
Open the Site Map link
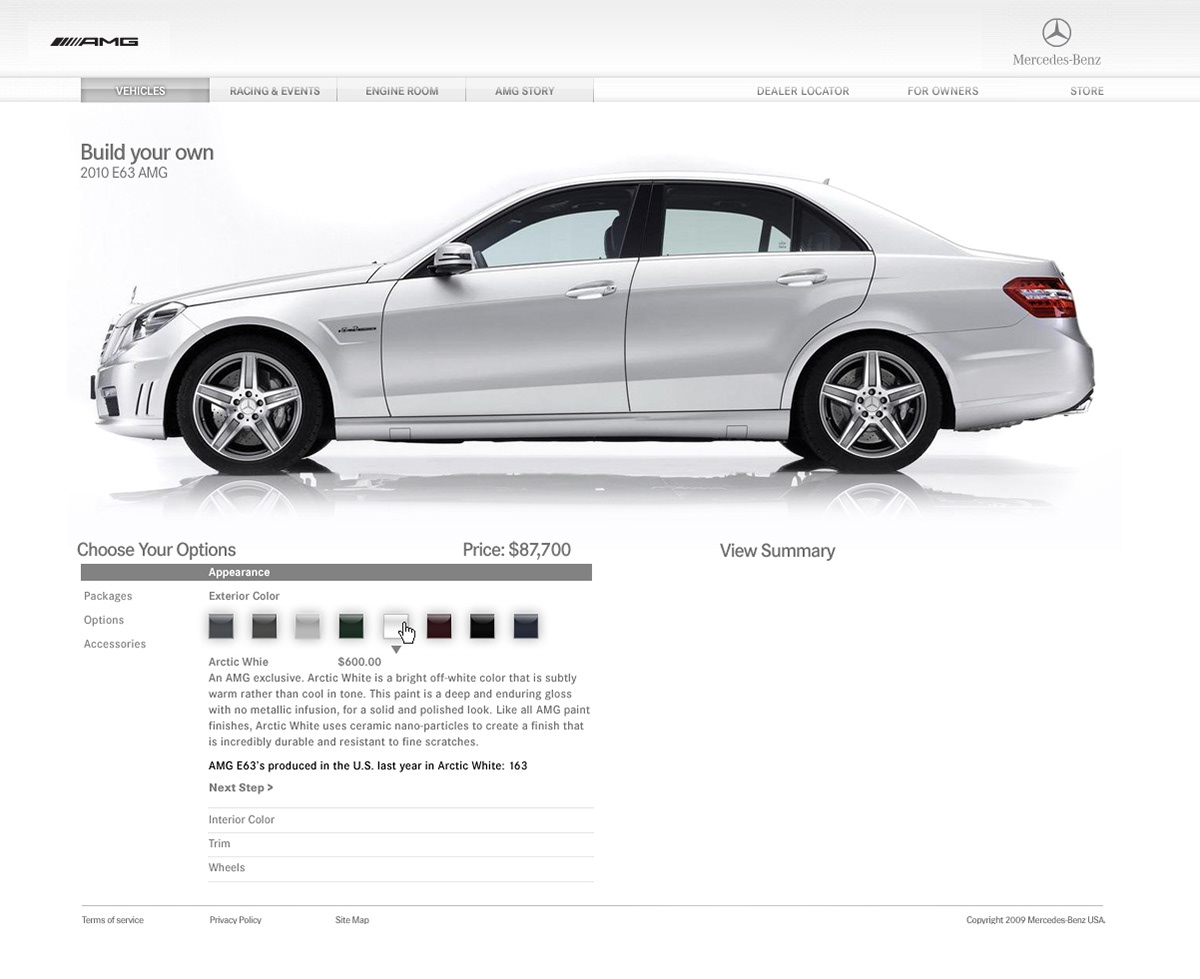[352, 920]
